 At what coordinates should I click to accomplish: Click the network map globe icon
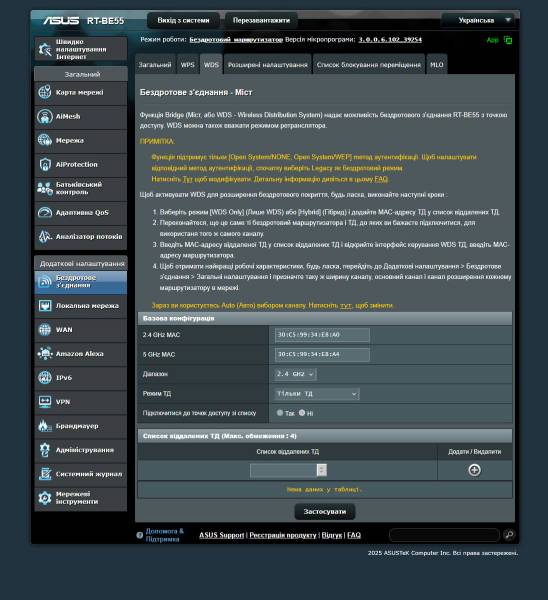pyautogui.click(x=45, y=92)
